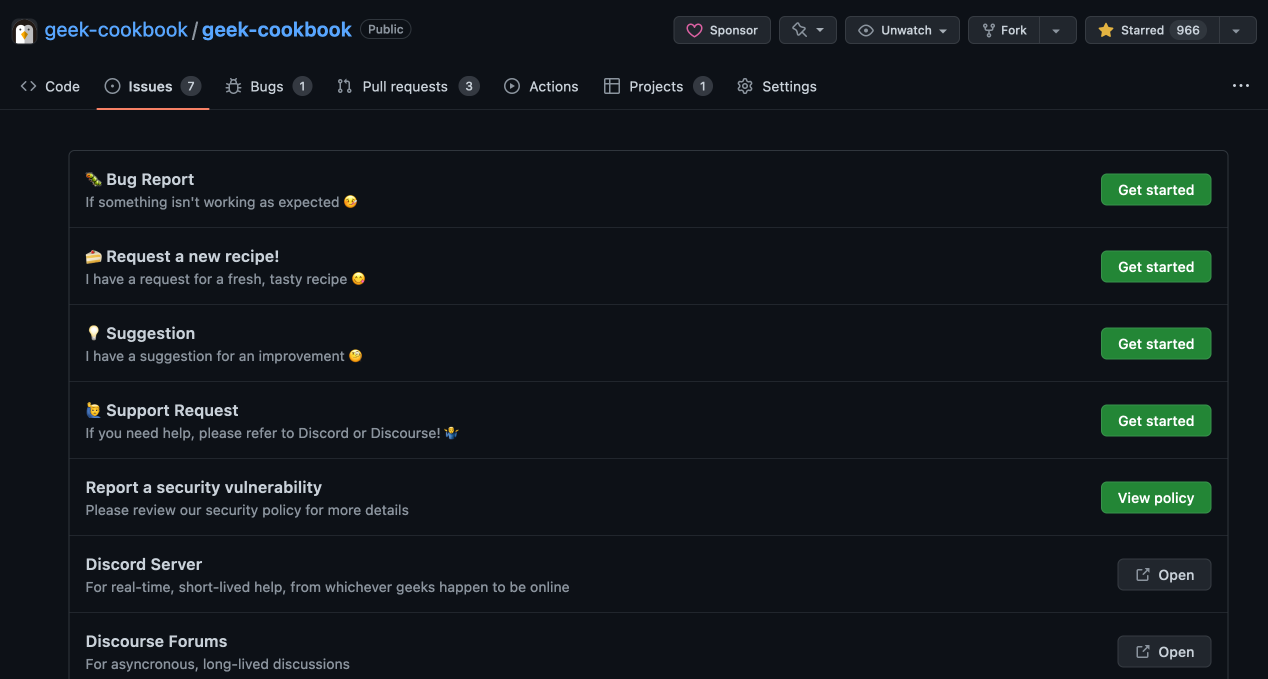Open Settings tab with gear icon
1268x679 pixels.
click(776, 87)
